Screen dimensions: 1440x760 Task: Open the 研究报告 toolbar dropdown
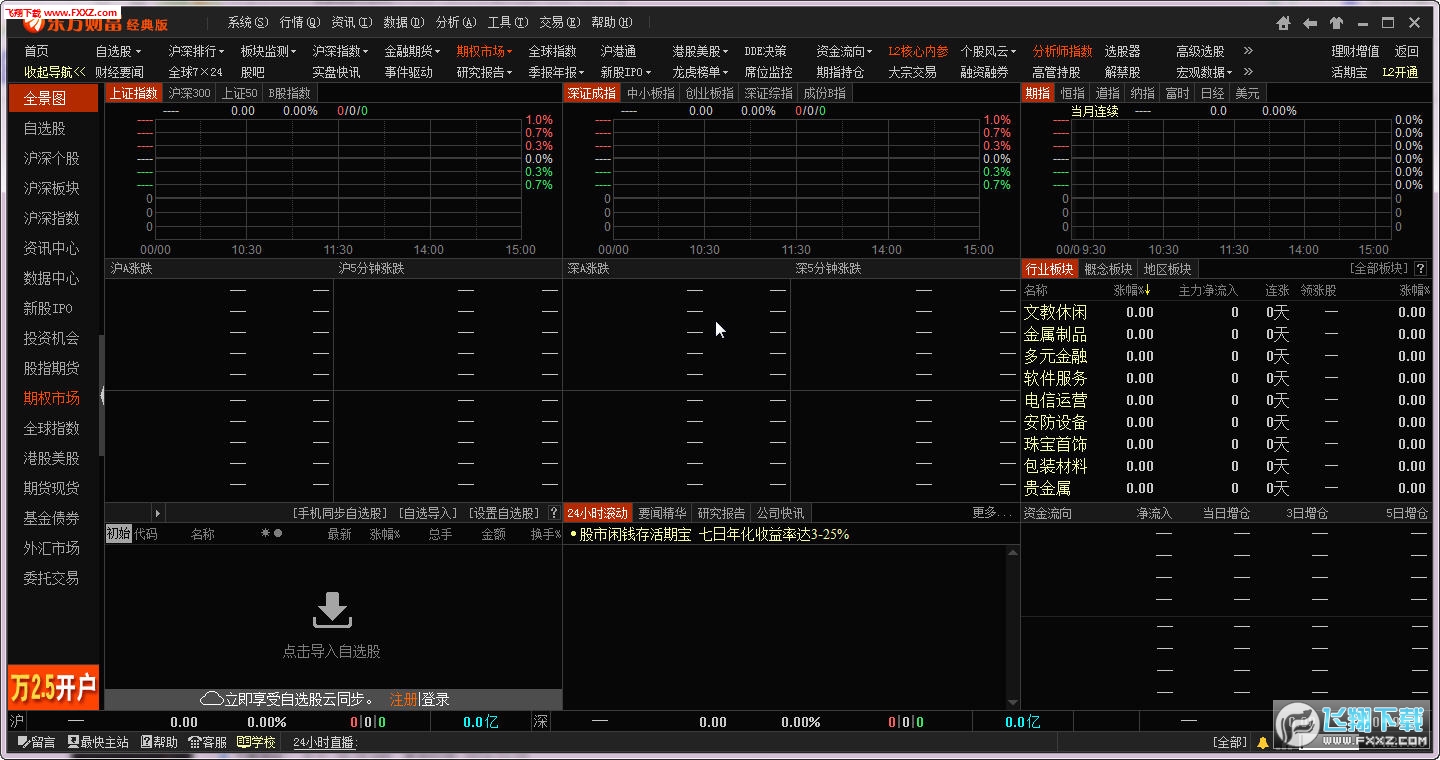pos(484,72)
